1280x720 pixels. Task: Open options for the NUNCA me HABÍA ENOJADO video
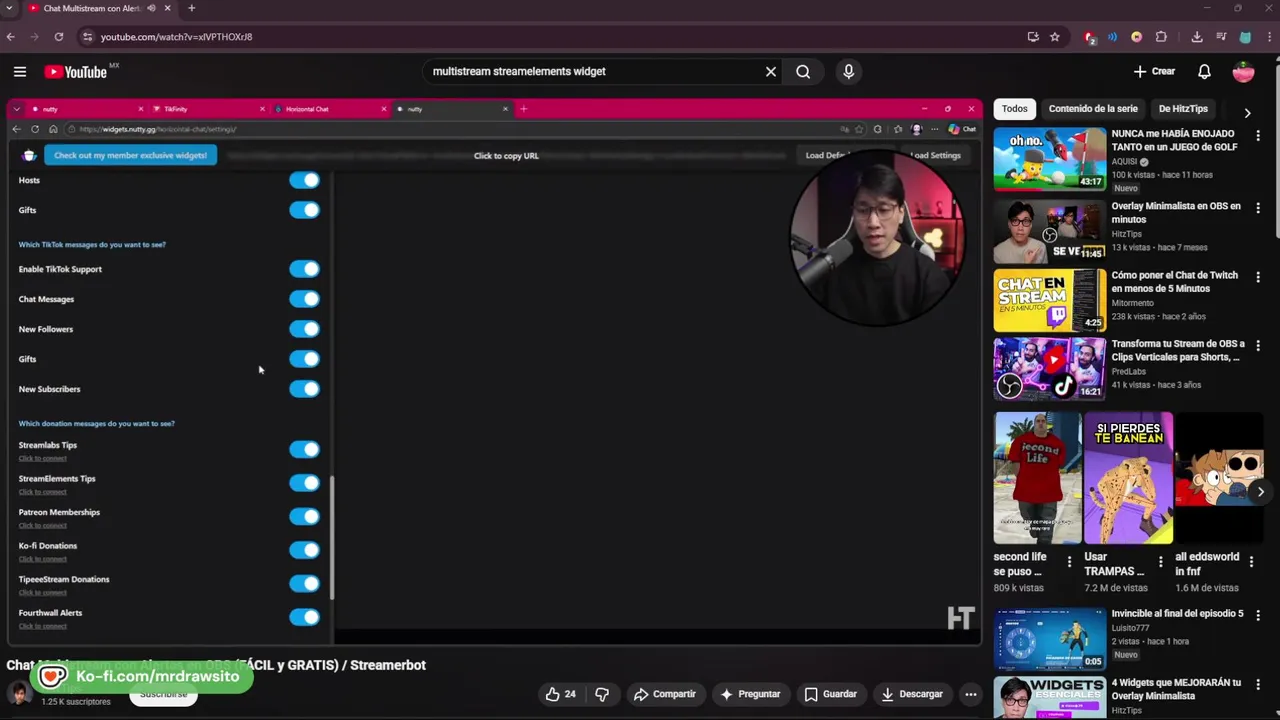1258,135
